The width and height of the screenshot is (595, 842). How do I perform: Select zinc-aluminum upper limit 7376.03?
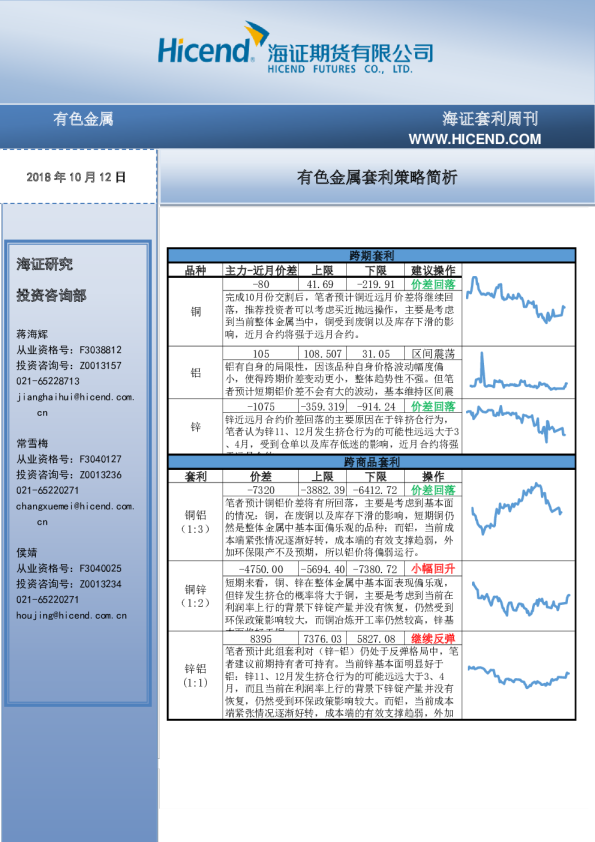pyautogui.click(x=323, y=639)
